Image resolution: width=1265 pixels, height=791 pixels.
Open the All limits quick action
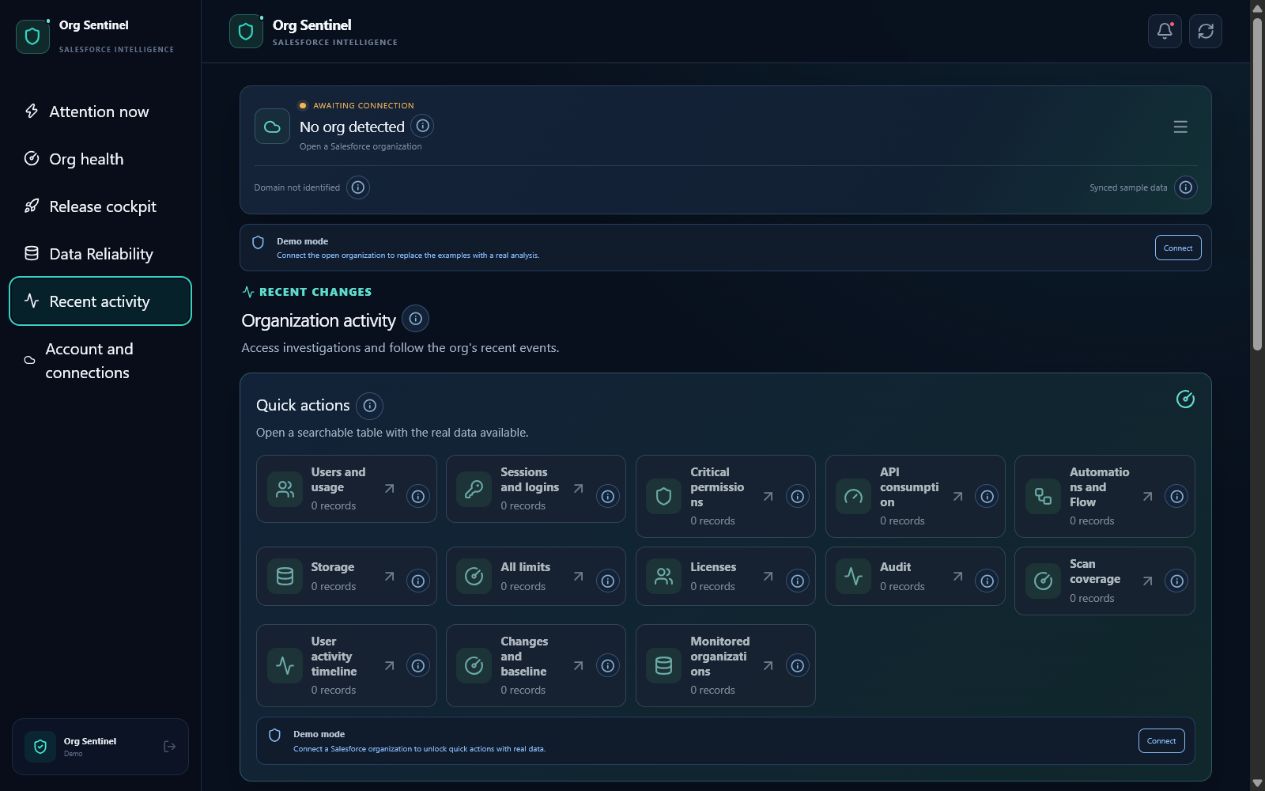pyautogui.click(x=535, y=576)
